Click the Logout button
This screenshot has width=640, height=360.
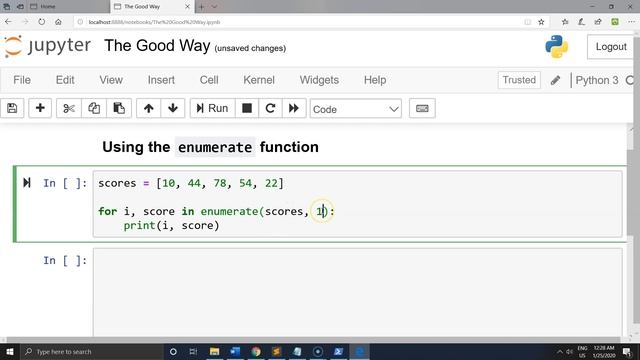(x=611, y=47)
